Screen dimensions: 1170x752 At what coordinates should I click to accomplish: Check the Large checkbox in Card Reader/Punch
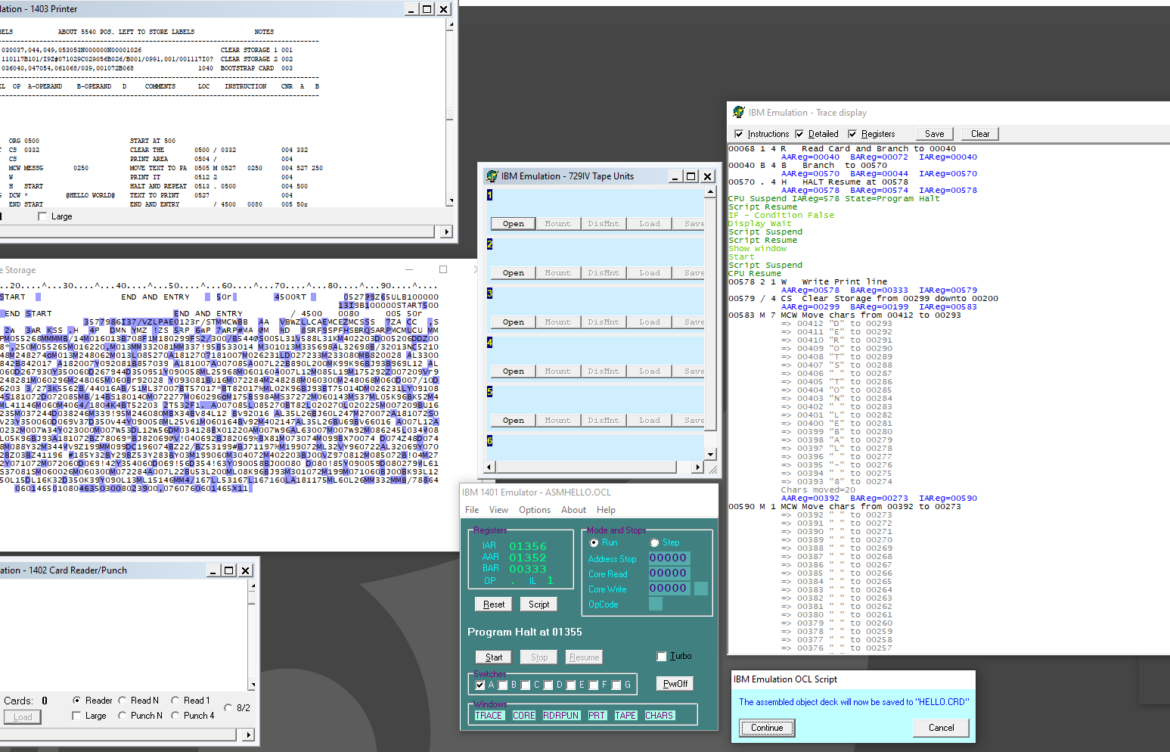[76, 715]
